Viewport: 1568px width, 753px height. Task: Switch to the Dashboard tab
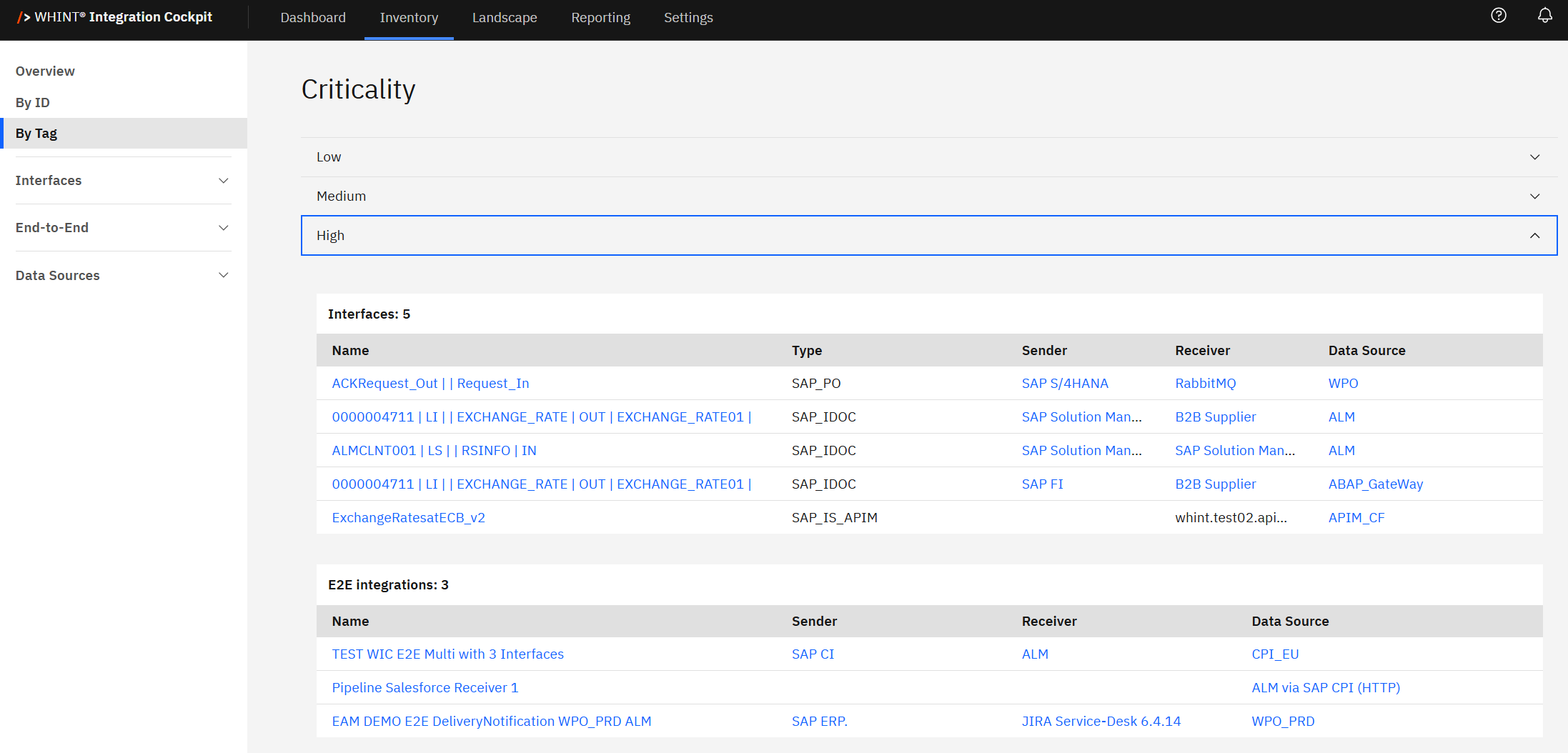[x=312, y=18]
